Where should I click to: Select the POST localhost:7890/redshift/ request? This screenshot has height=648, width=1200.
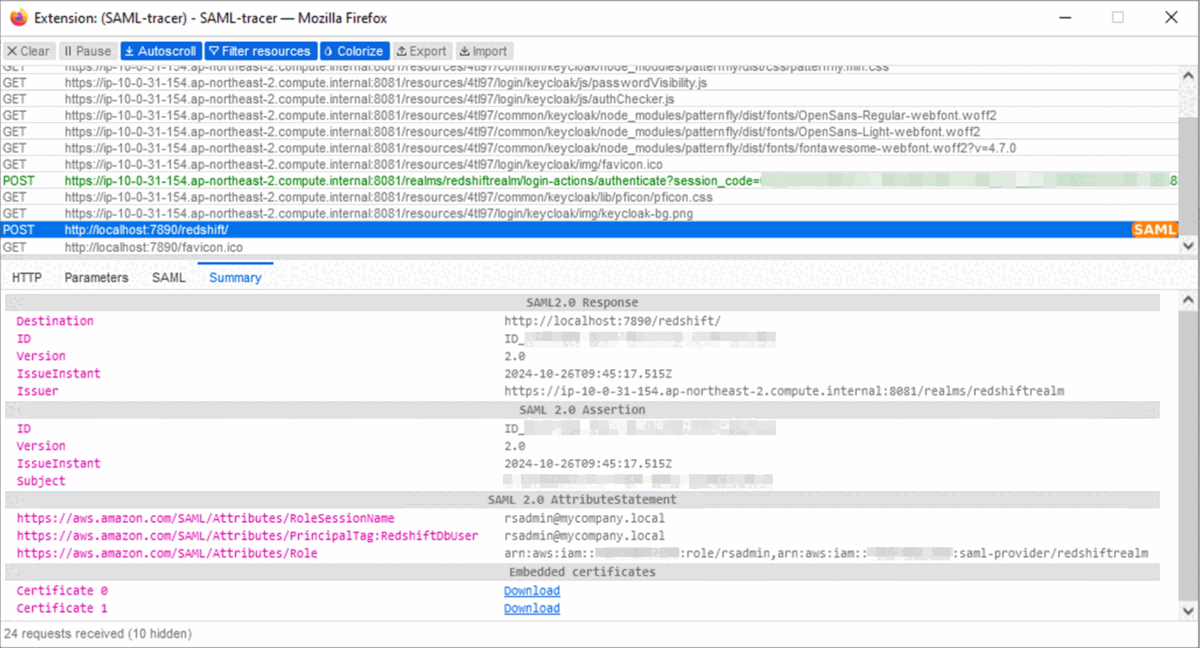590,230
